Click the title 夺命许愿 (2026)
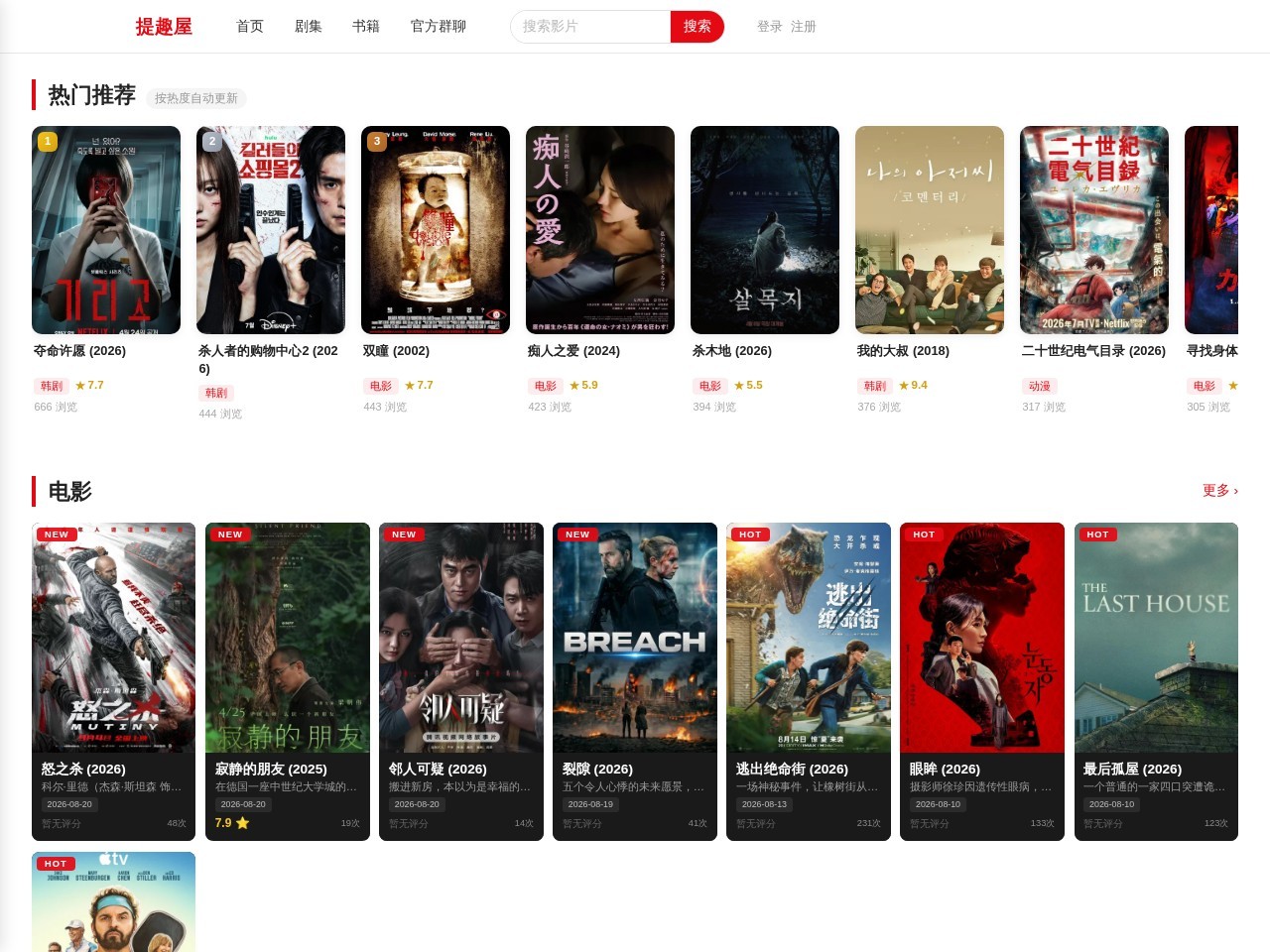1270x952 pixels. tap(80, 351)
